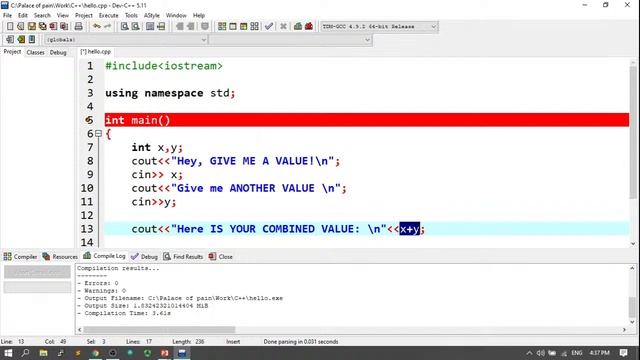Open the Windows Start menu
This screenshot has width=640, height=360.
8,353
